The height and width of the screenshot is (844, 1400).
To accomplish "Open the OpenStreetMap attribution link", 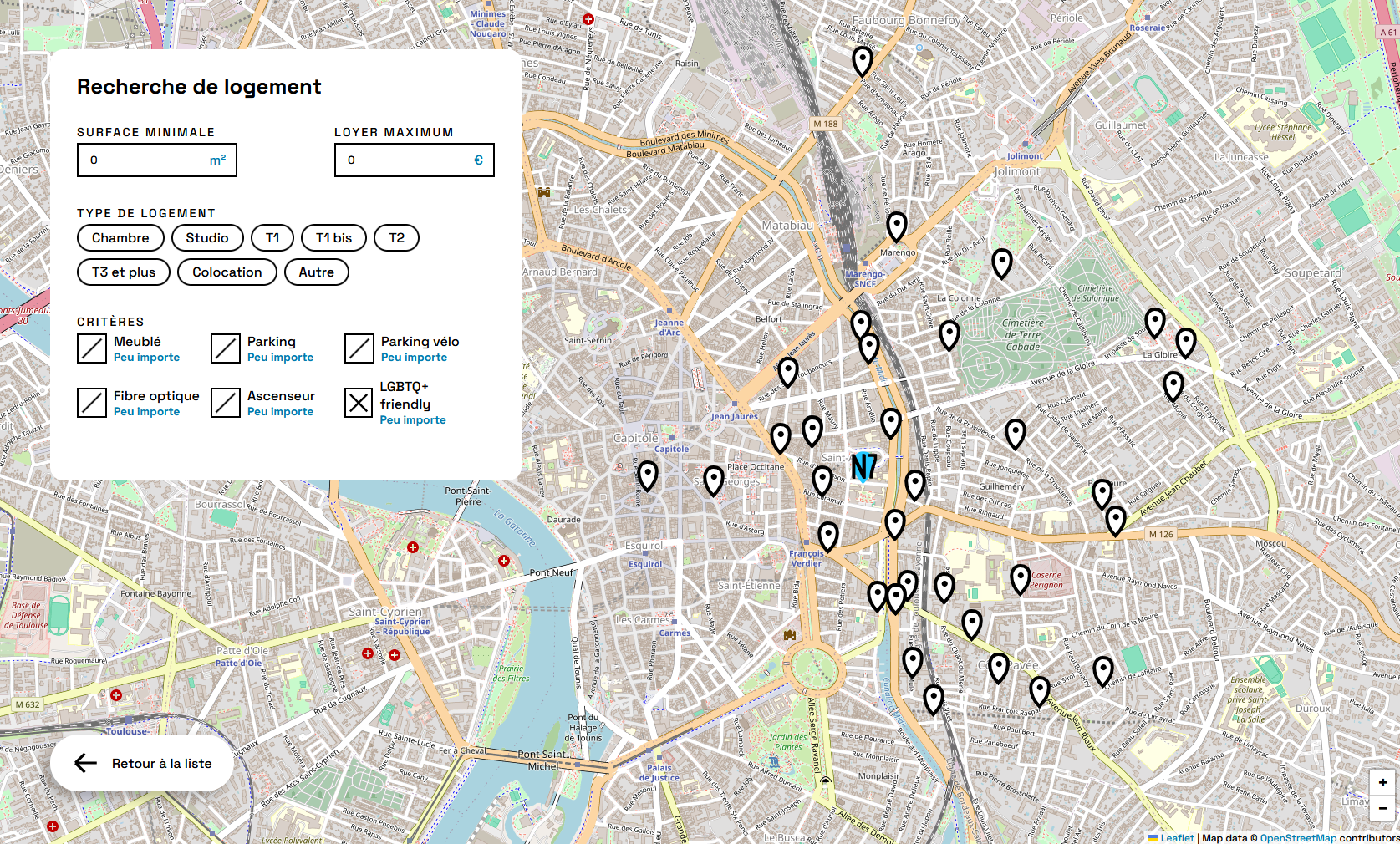I will click(x=1297, y=838).
